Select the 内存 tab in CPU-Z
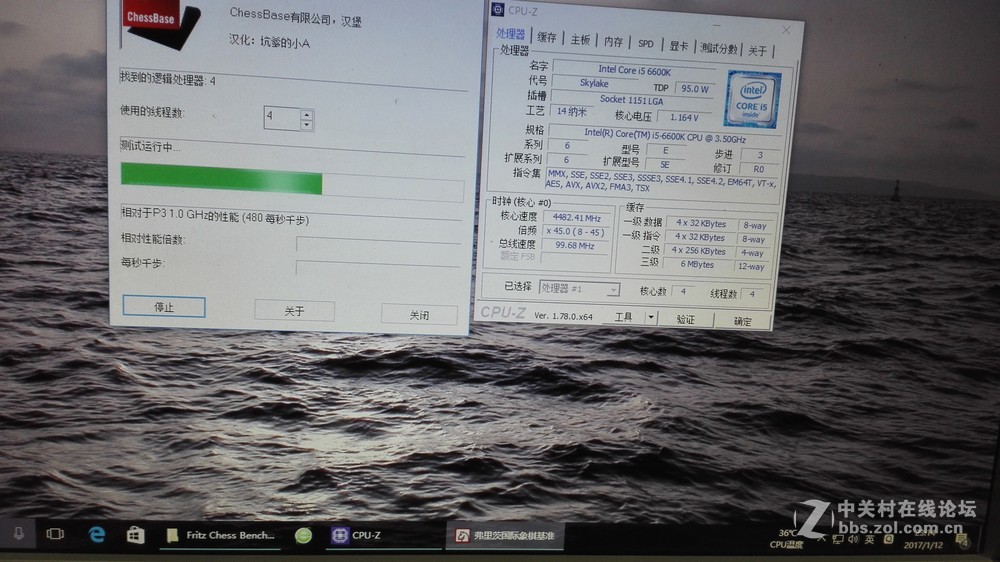The image size is (1000, 562). [x=614, y=41]
